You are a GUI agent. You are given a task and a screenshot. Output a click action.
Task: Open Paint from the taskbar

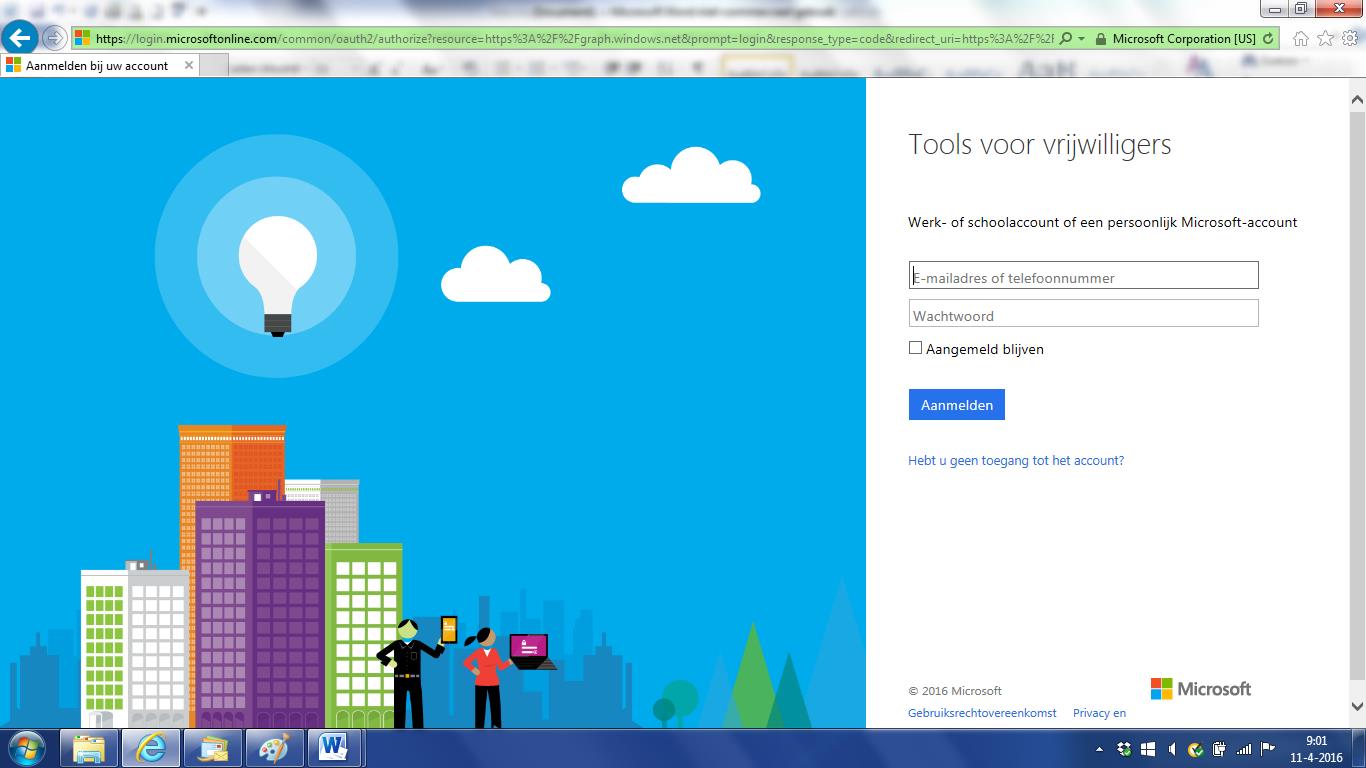pos(274,748)
